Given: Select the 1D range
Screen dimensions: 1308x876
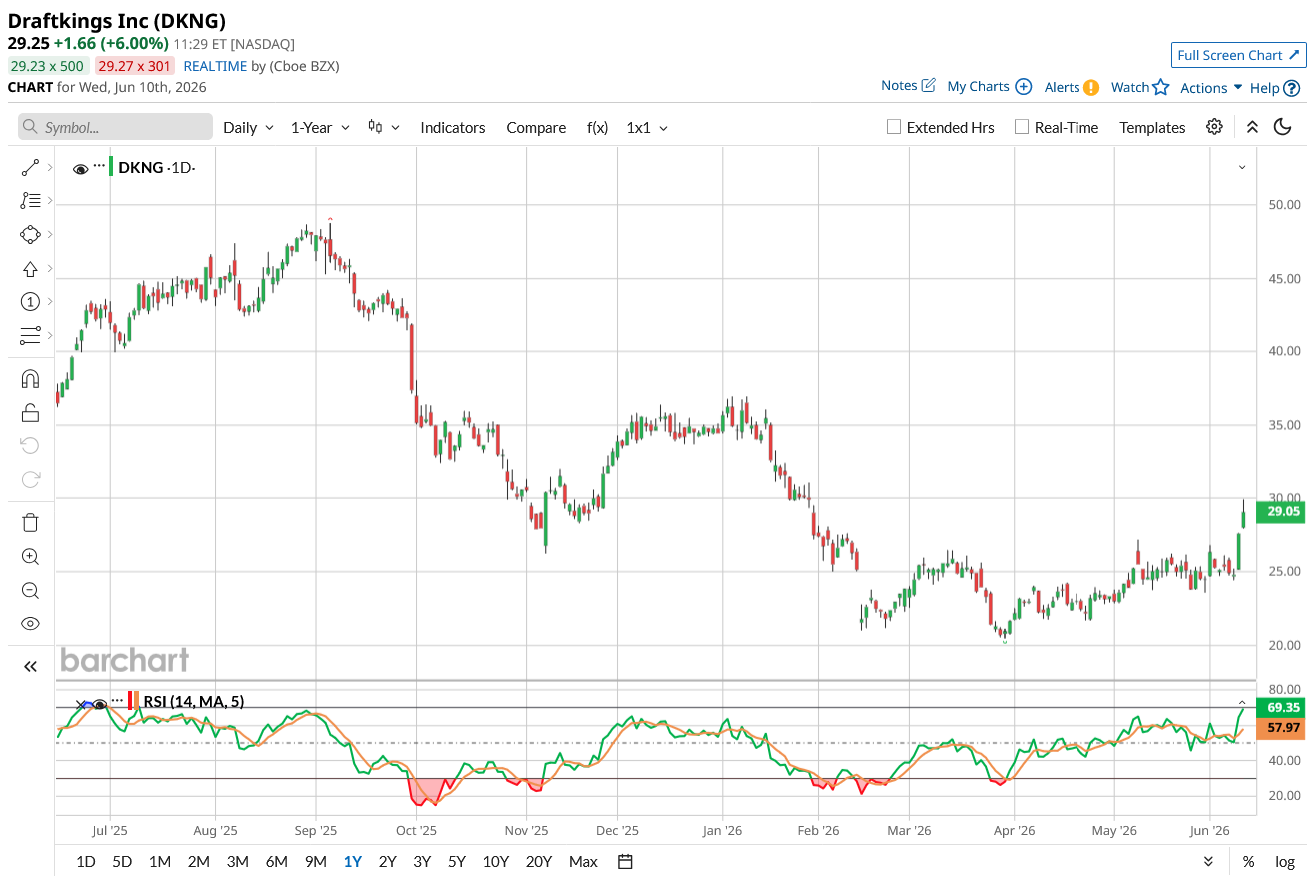Looking at the screenshot, I should 86,862.
